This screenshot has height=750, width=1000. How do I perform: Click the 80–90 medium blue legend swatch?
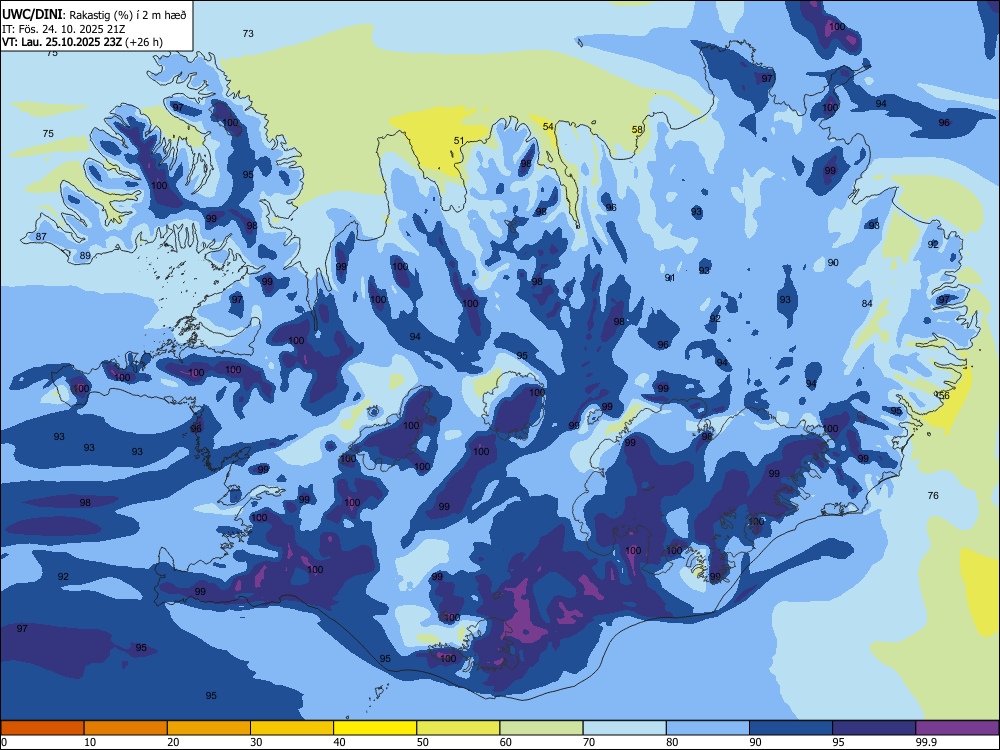click(708, 728)
